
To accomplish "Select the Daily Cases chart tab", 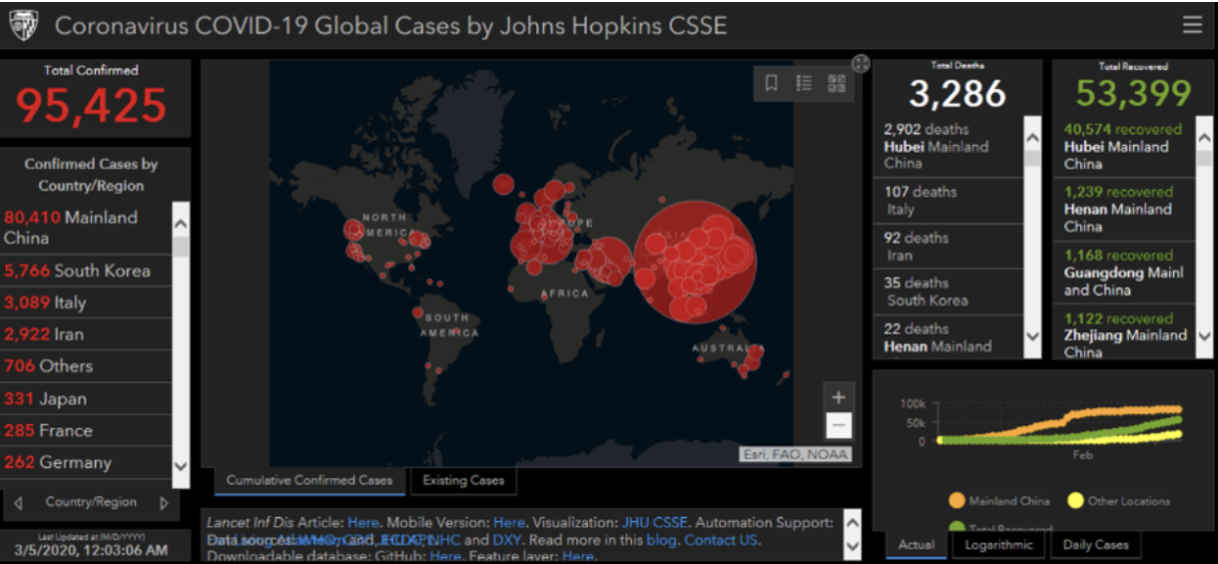I will pos(1096,545).
